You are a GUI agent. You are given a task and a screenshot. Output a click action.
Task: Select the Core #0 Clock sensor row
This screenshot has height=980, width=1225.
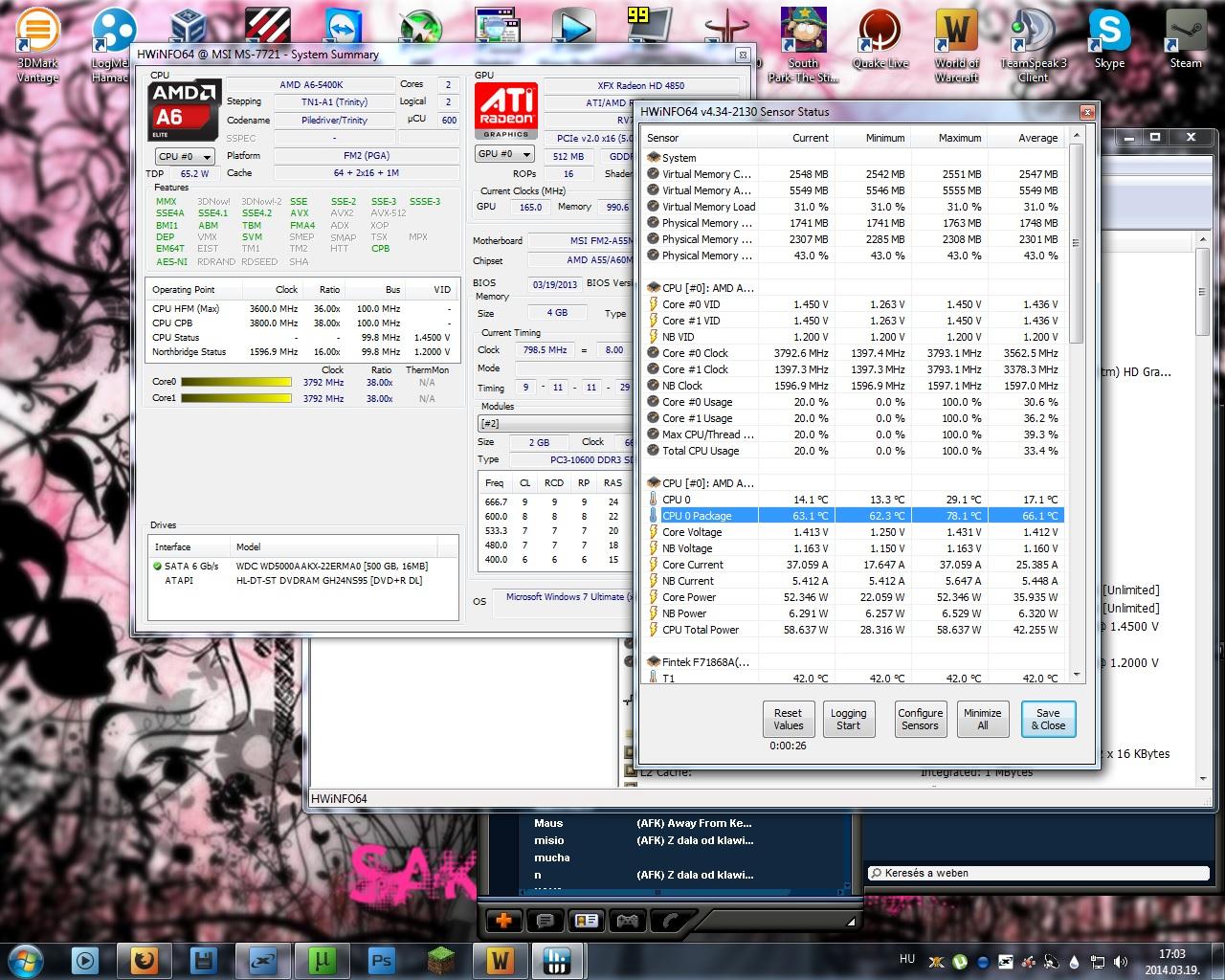pyautogui.click(x=854, y=353)
